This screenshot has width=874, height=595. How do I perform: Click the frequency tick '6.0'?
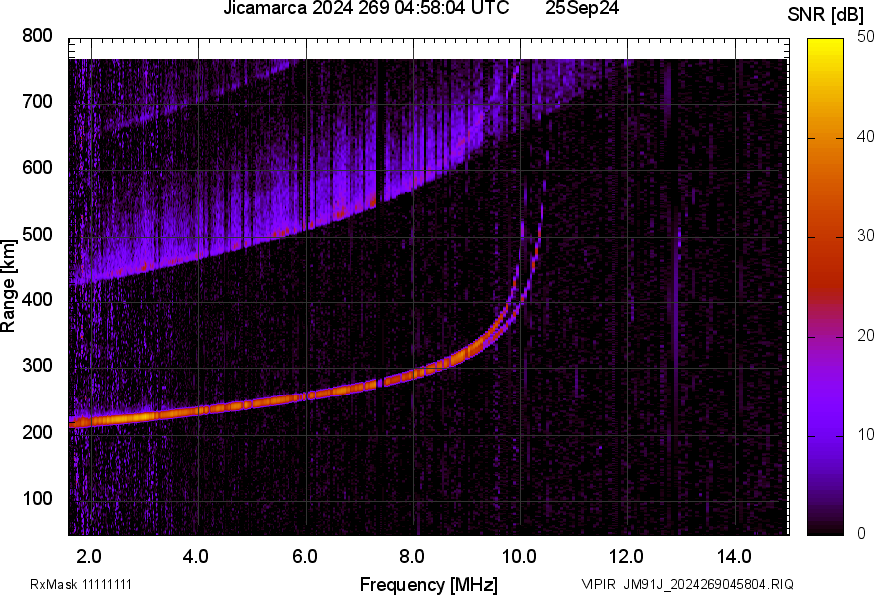pyautogui.click(x=305, y=557)
